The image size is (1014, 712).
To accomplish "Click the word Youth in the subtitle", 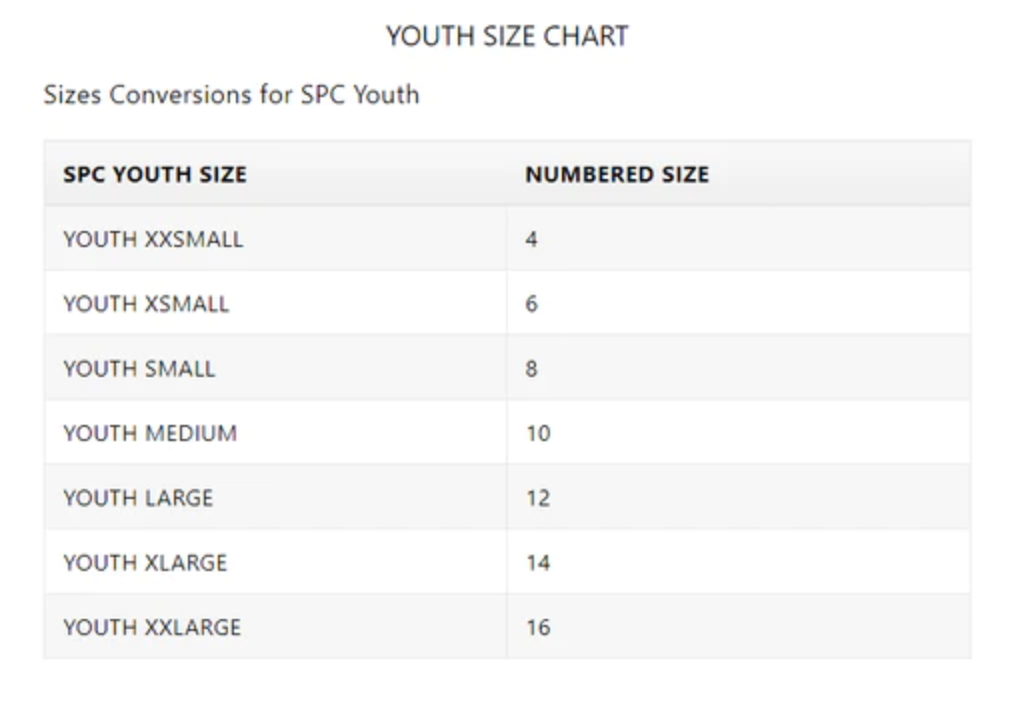I will [x=386, y=95].
